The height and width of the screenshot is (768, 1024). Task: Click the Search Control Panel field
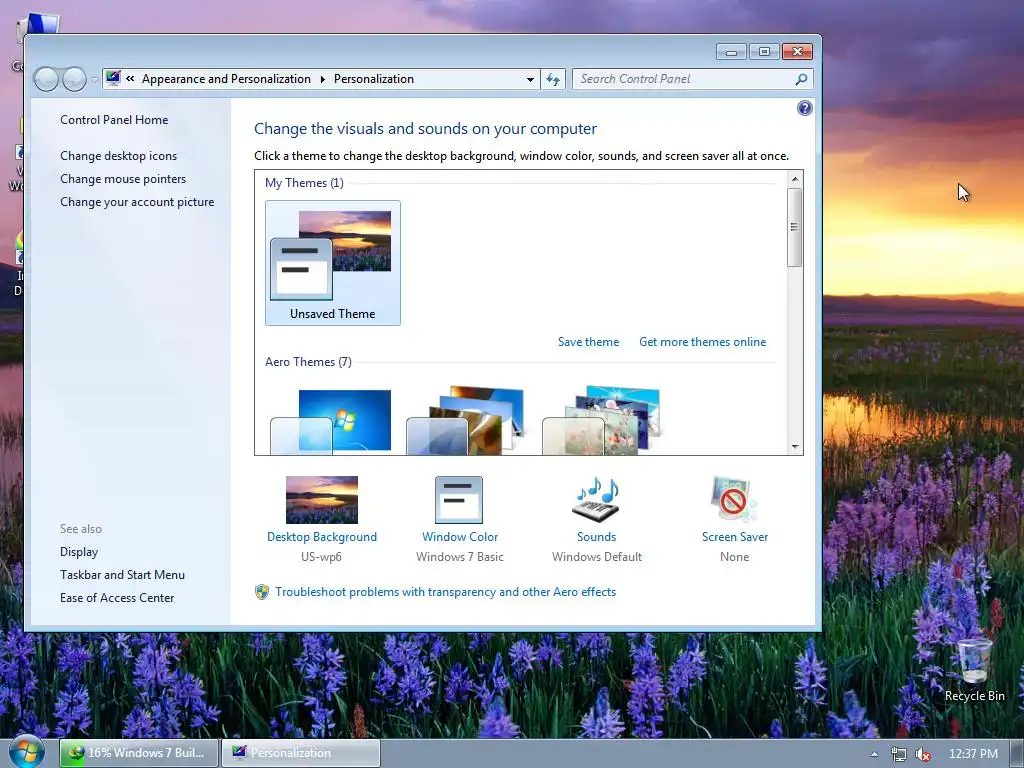pos(682,79)
